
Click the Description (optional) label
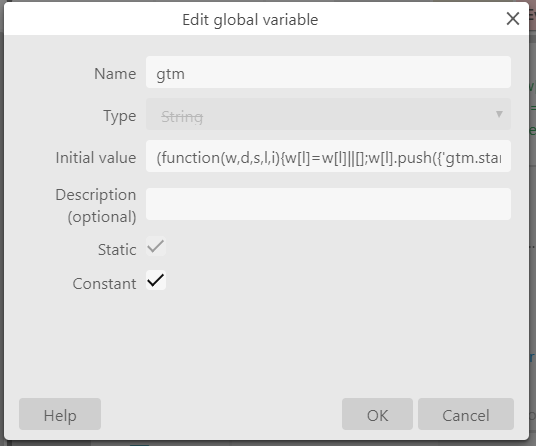96,206
